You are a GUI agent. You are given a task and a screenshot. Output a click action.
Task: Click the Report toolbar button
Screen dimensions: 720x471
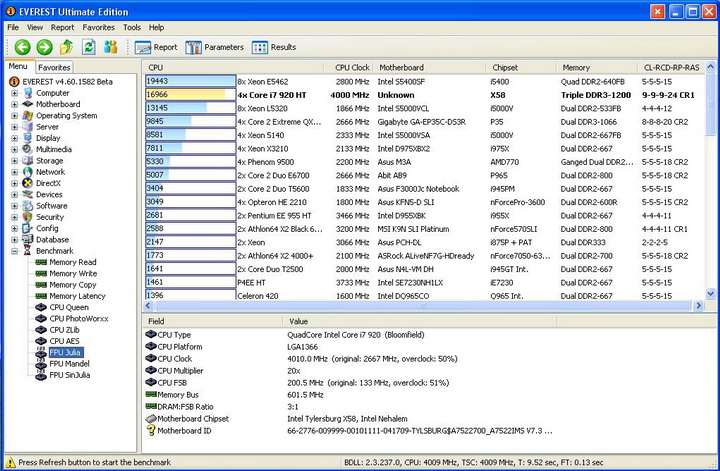156,47
